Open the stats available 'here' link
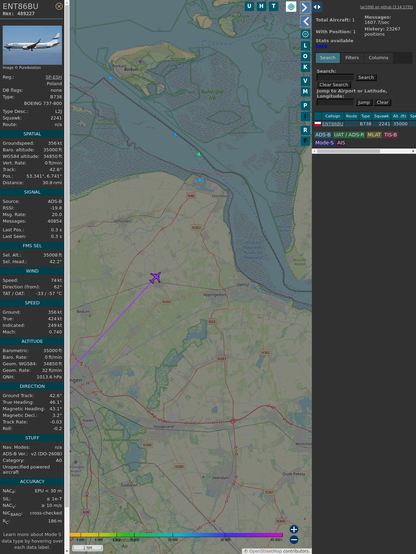Image resolution: width=416 pixels, height=554 pixels. [x=321, y=46]
